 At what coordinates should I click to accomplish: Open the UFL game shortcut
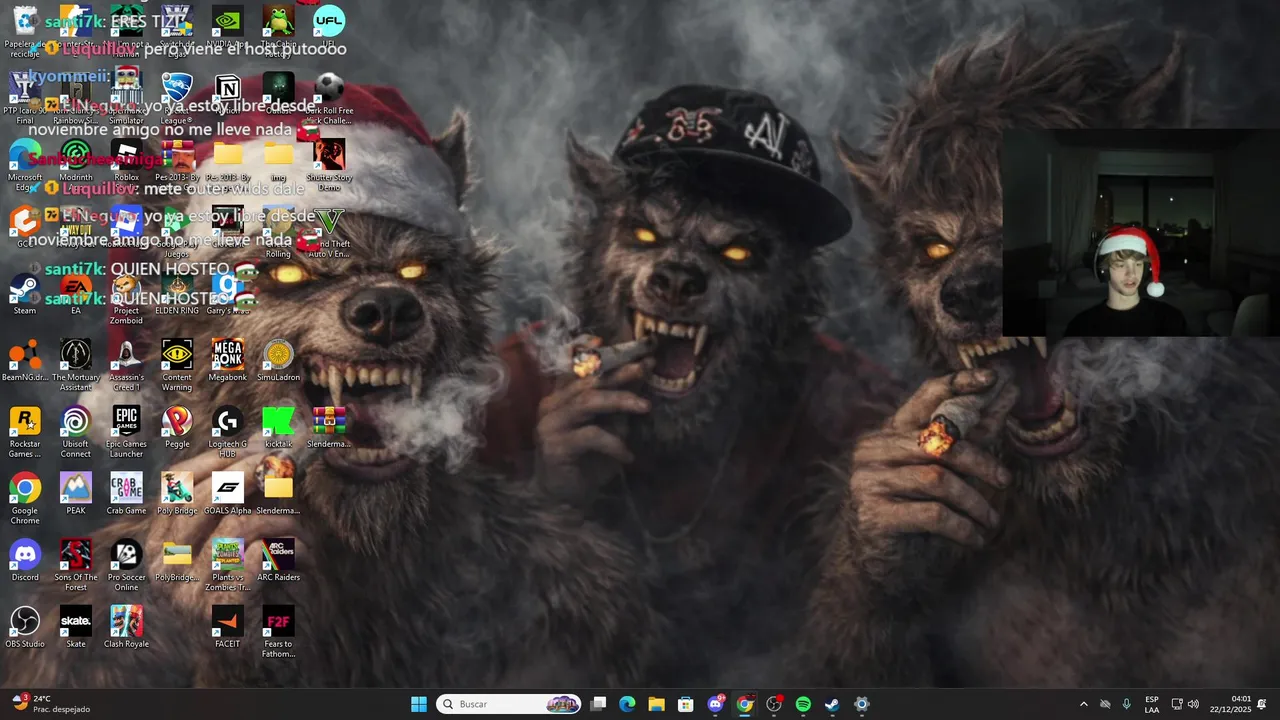(x=329, y=27)
